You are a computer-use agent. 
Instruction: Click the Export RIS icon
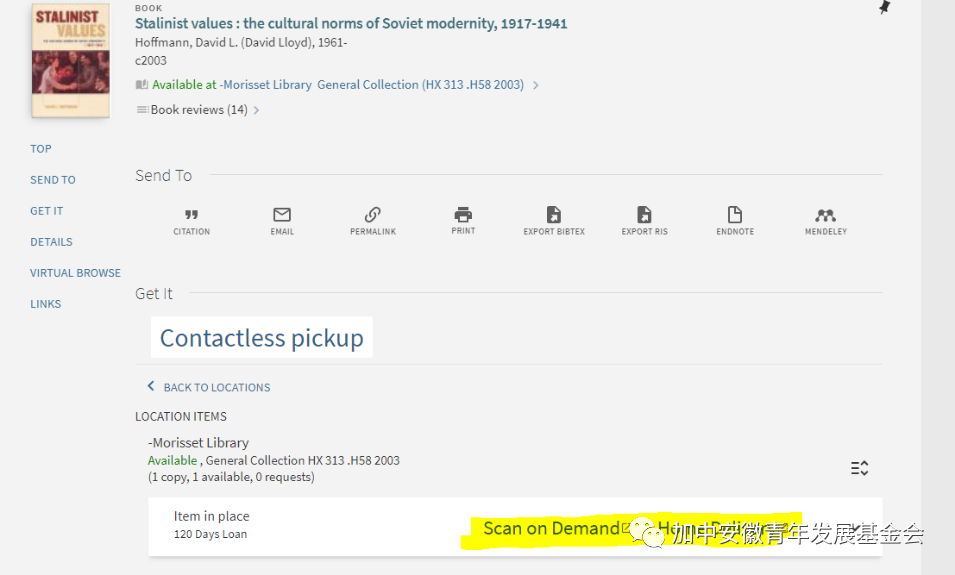pos(644,215)
